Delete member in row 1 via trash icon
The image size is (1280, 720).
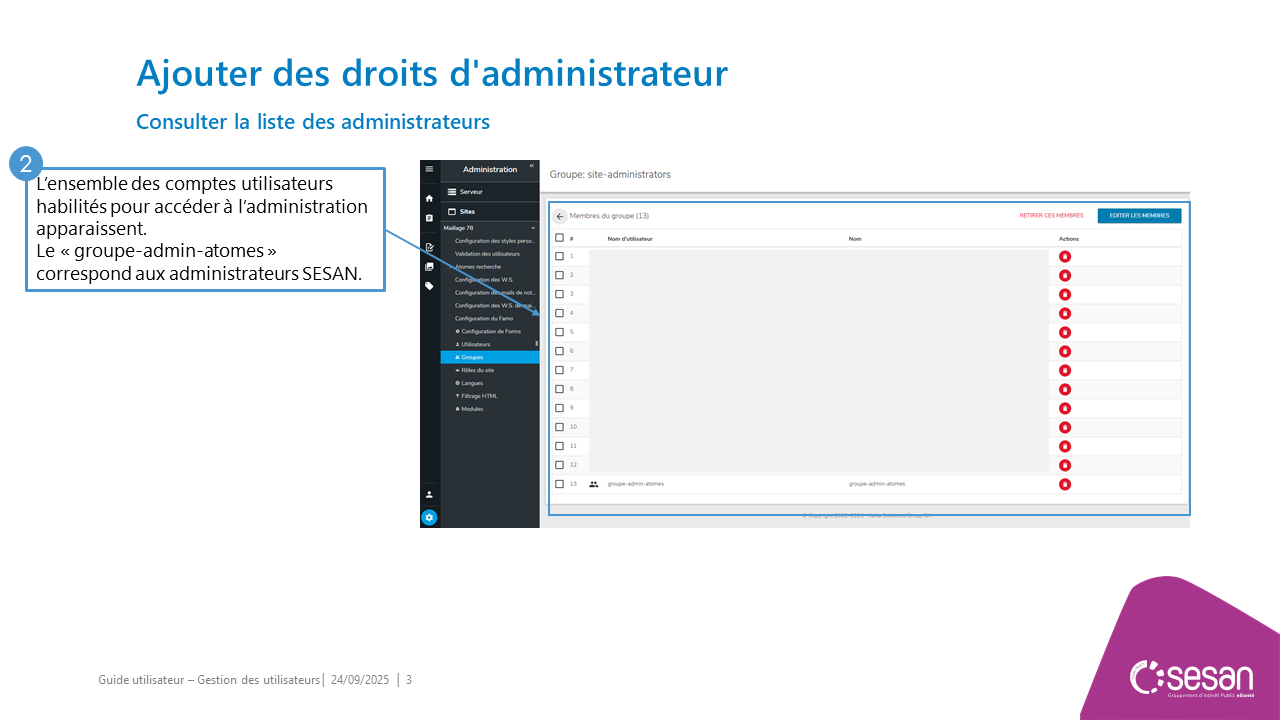[1065, 257]
